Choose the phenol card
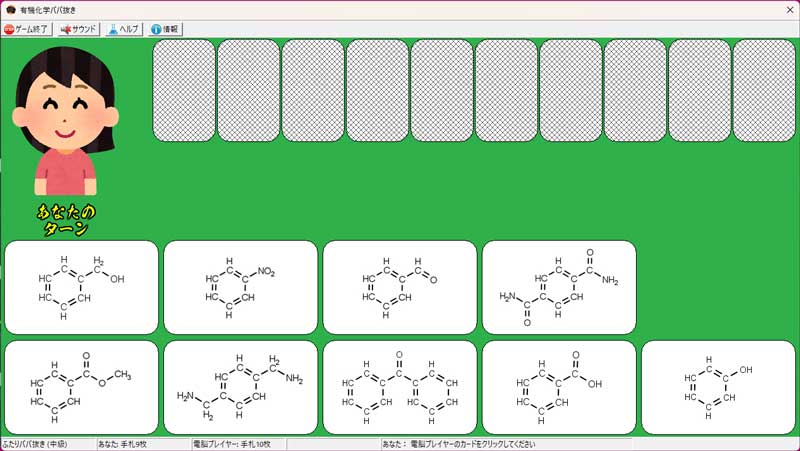Screen dimensions: 800x451 pyautogui.click(x=718, y=387)
